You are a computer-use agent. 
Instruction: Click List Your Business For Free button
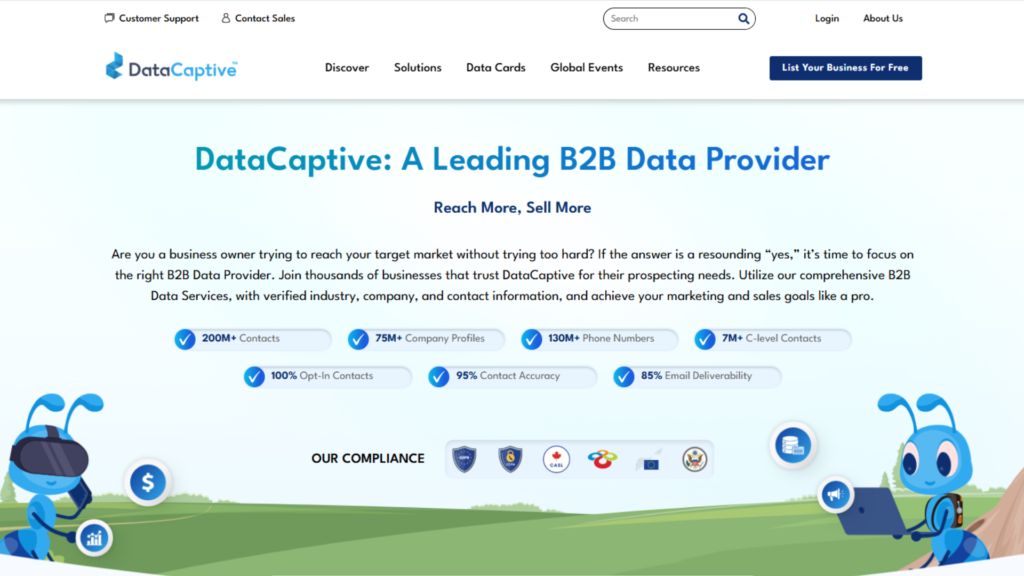[x=845, y=68]
